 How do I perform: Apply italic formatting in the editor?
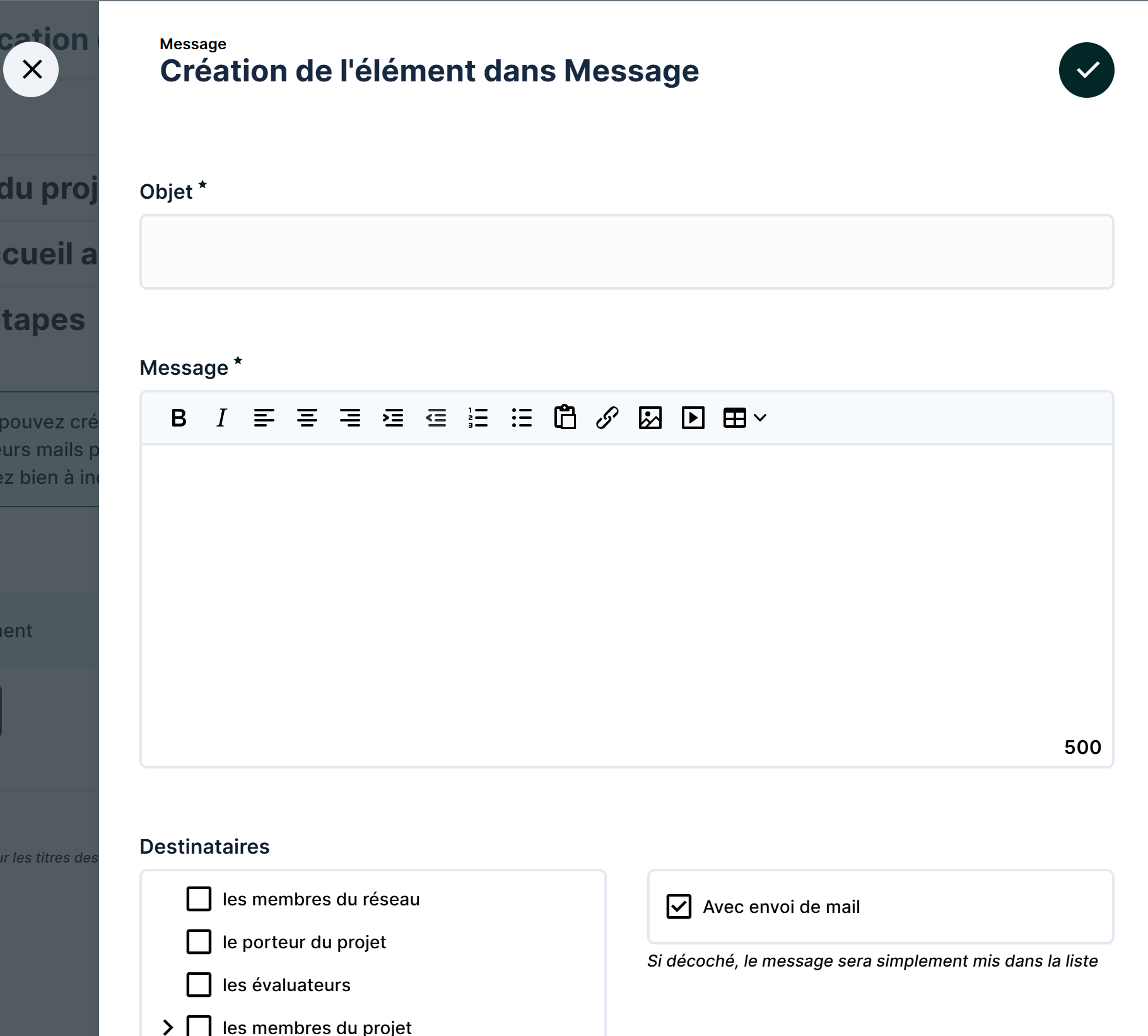[x=221, y=418]
